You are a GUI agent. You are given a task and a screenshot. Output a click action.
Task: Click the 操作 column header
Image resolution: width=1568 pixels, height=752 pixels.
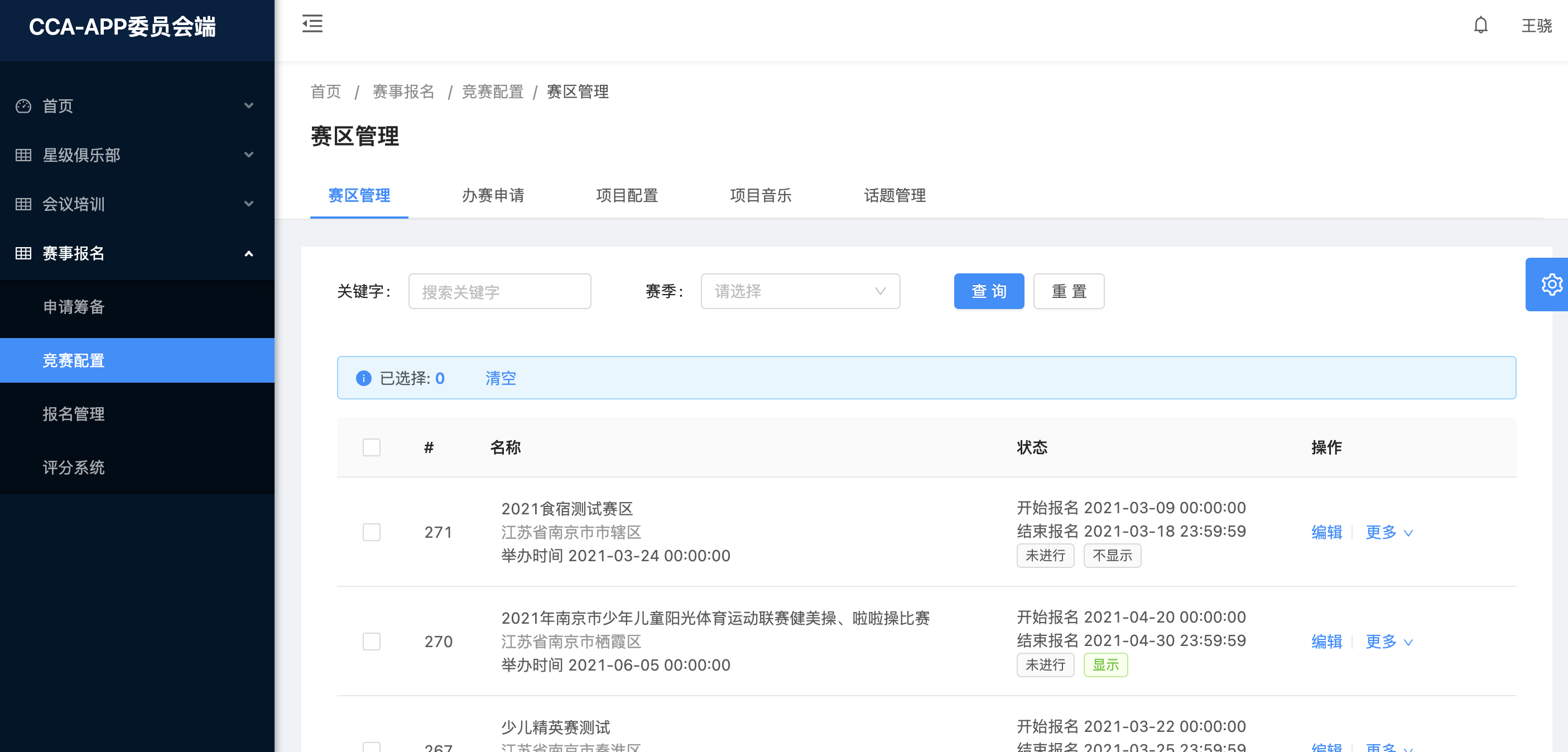[x=1326, y=447]
